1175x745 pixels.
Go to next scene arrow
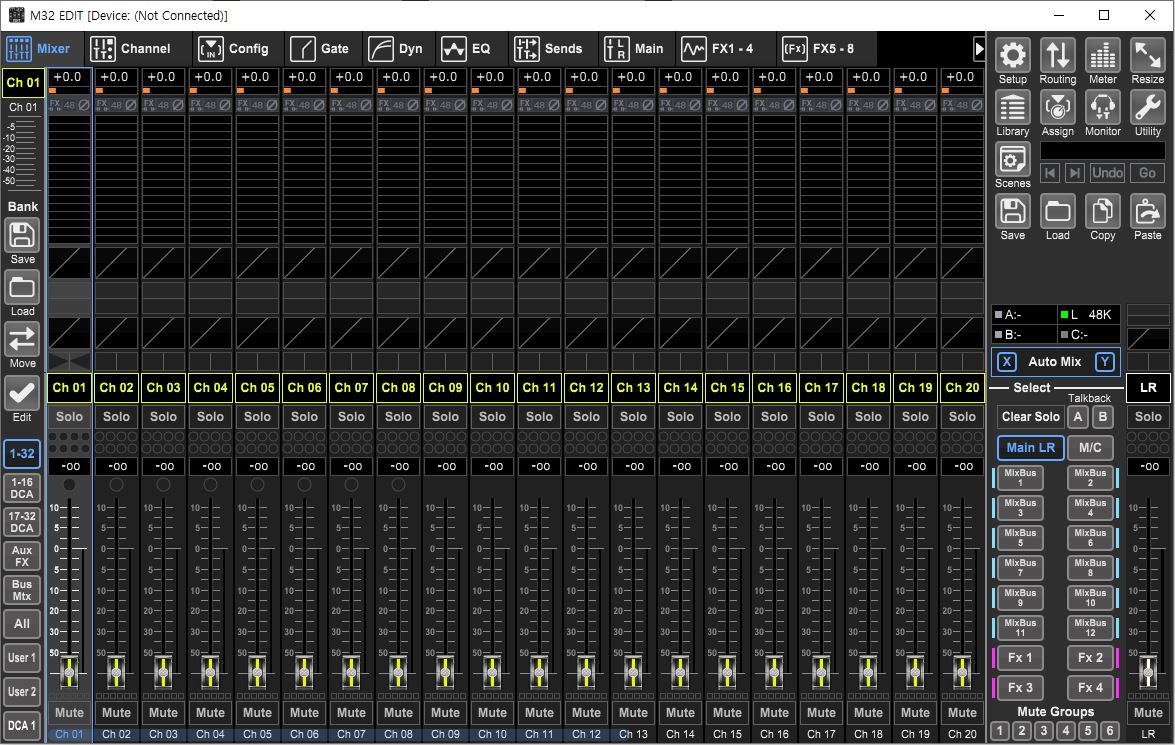(1075, 173)
